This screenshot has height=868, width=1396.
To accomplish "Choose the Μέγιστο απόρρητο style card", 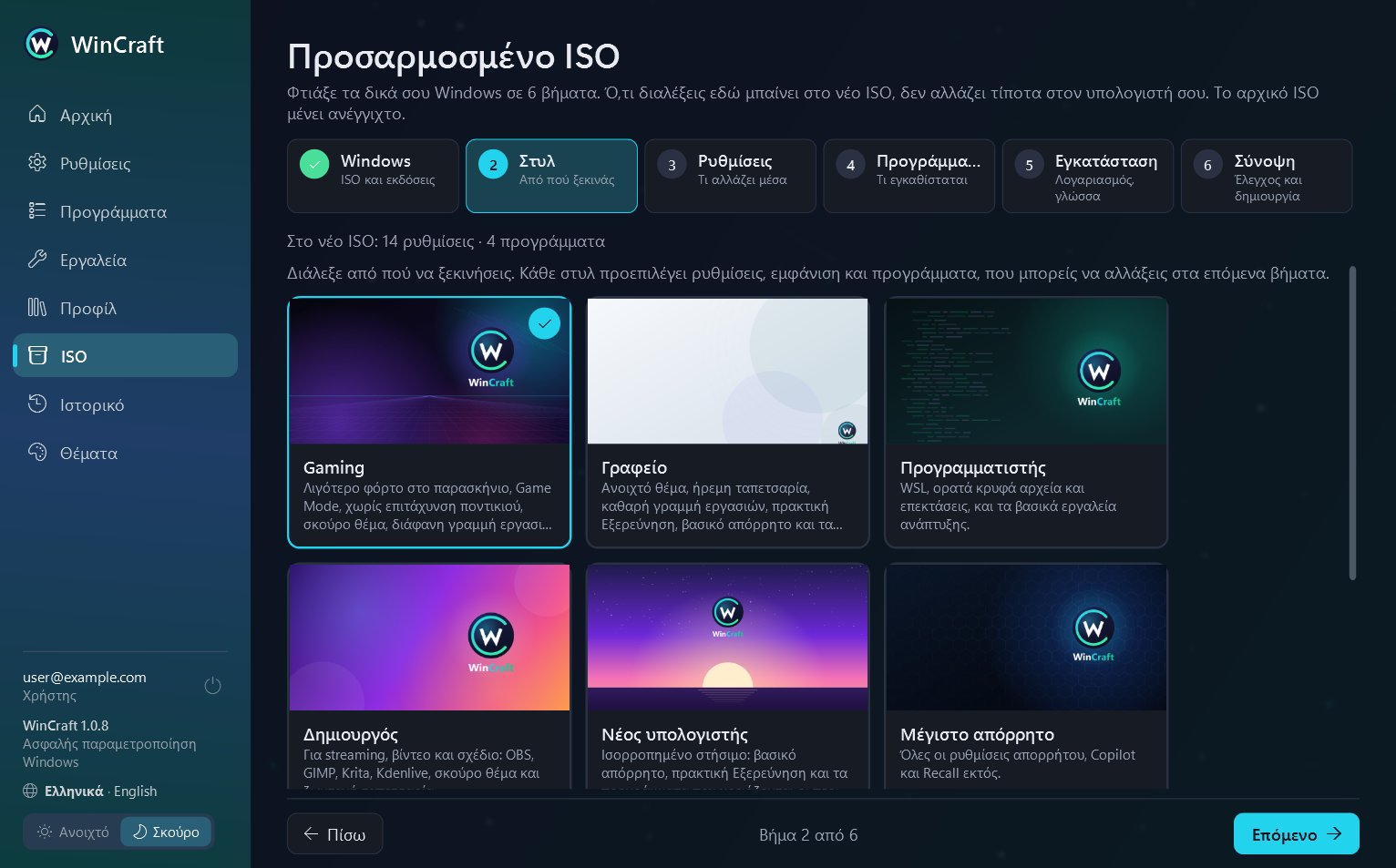I will coord(1026,676).
